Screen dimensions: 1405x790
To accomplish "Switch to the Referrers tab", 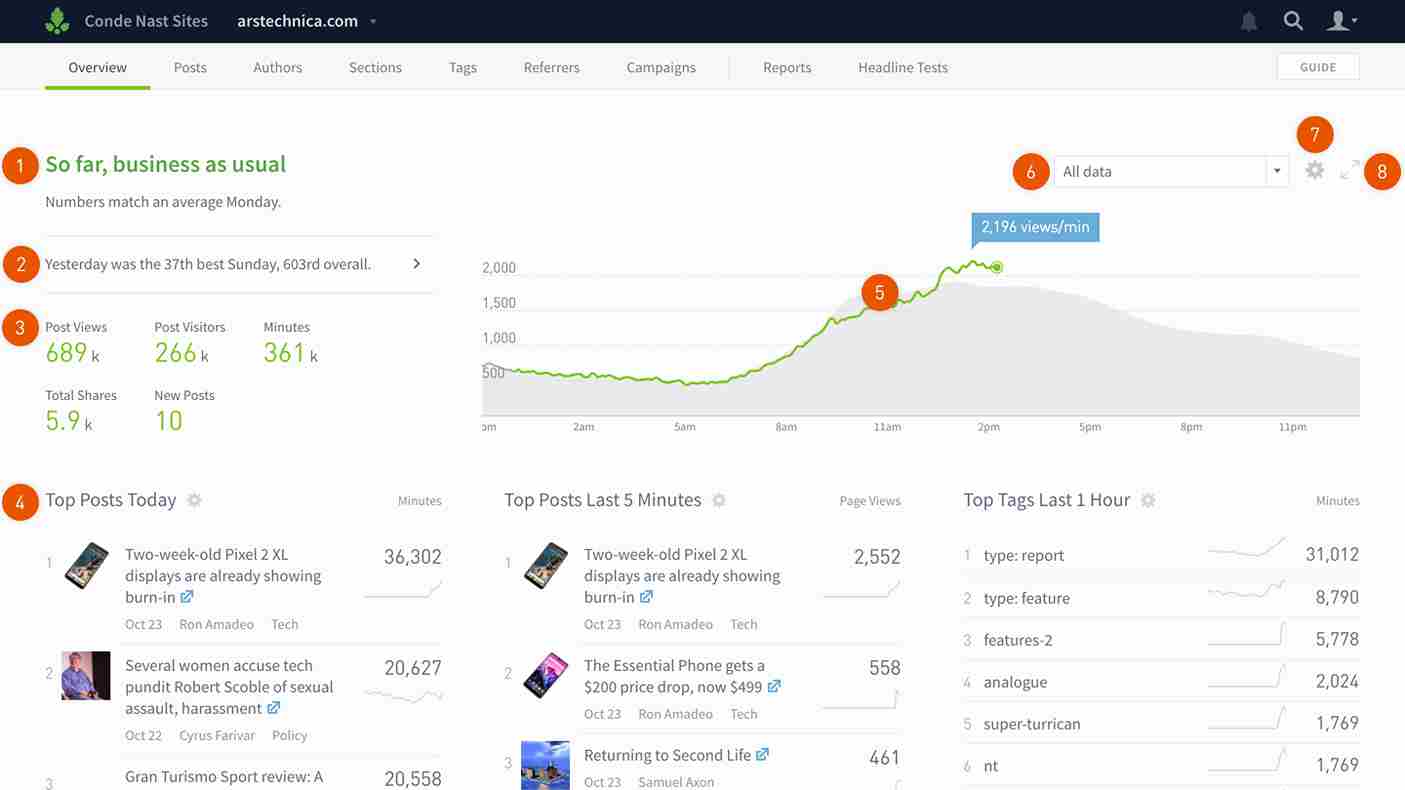I will click(x=551, y=66).
